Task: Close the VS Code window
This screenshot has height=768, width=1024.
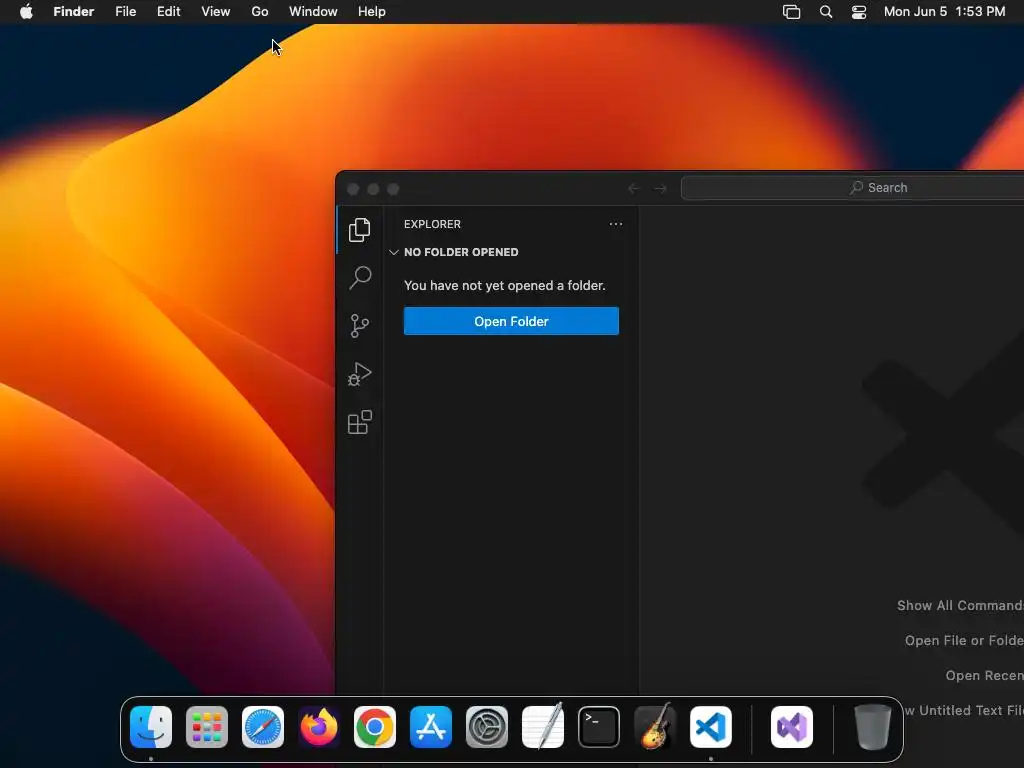Action: point(353,189)
